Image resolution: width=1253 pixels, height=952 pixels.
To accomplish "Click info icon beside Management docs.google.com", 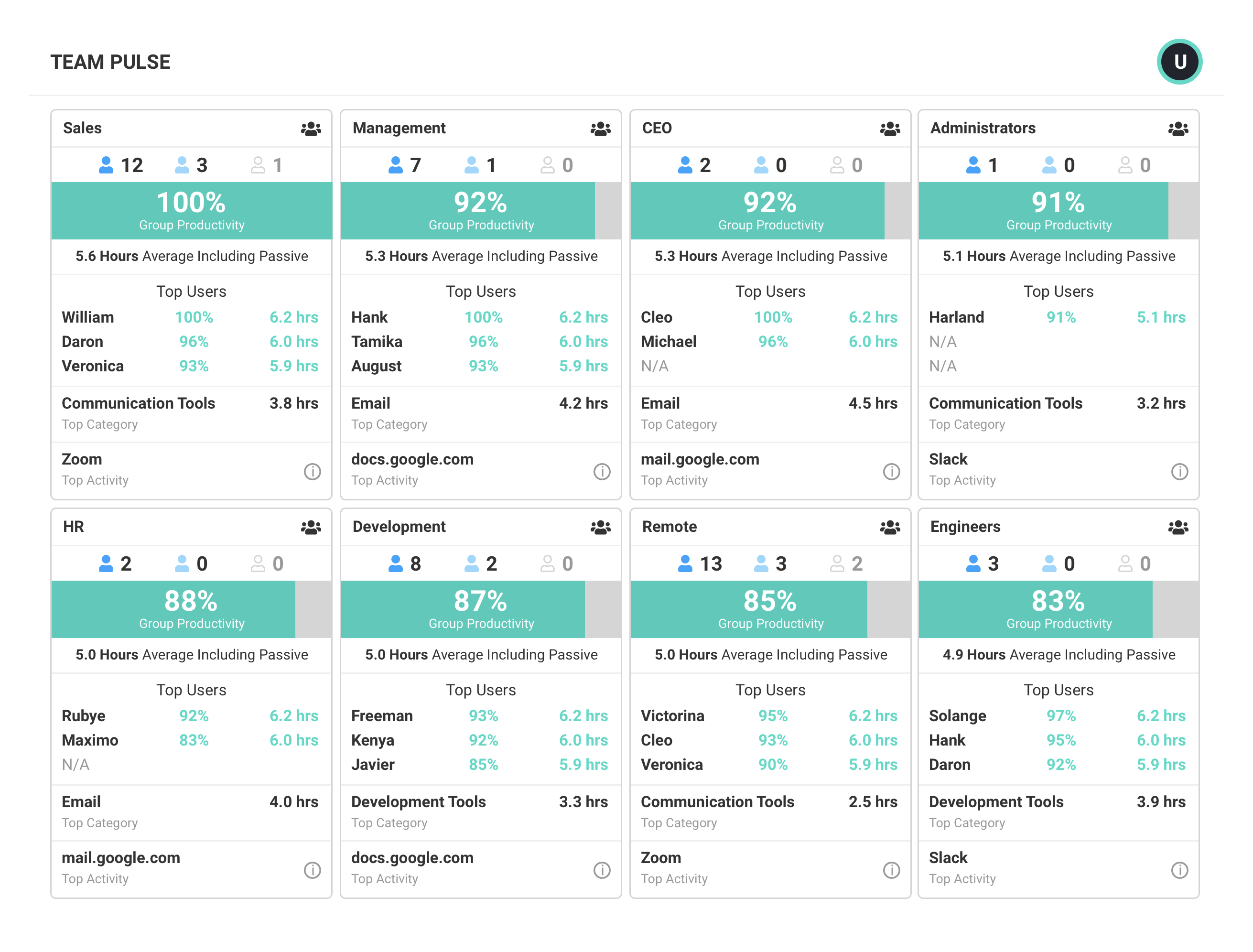I will (x=602, y=472).
